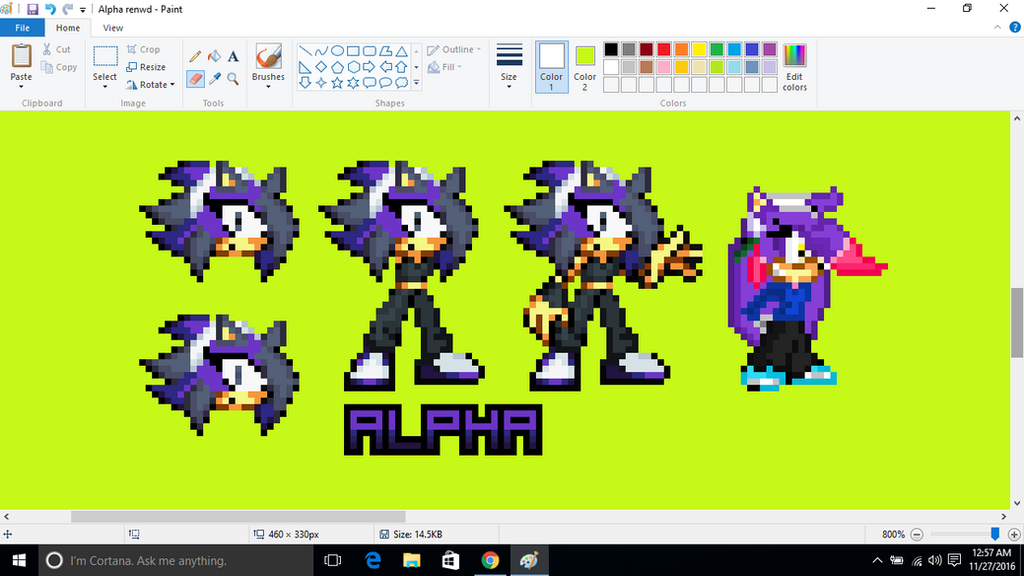Click the Crop button
This screenshot has height=576, width=1024.
coord(143,50)
